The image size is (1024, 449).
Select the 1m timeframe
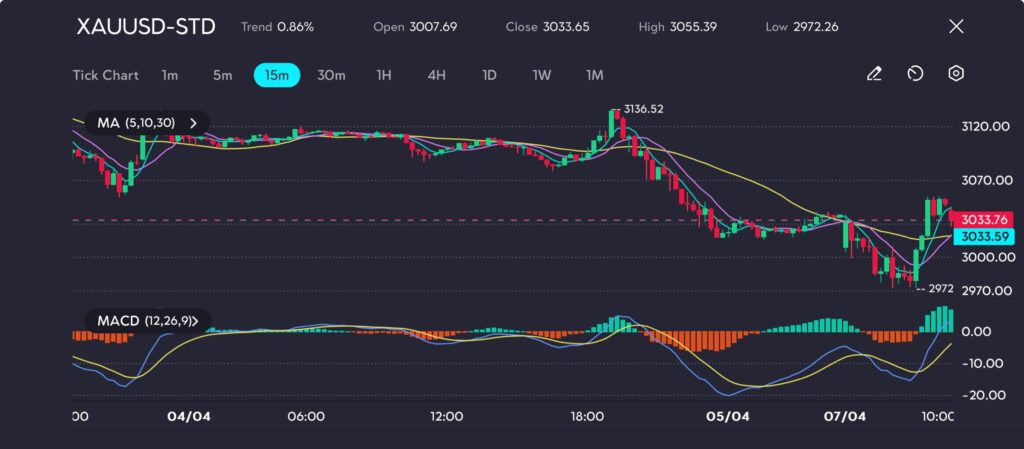tap(170, 75)
